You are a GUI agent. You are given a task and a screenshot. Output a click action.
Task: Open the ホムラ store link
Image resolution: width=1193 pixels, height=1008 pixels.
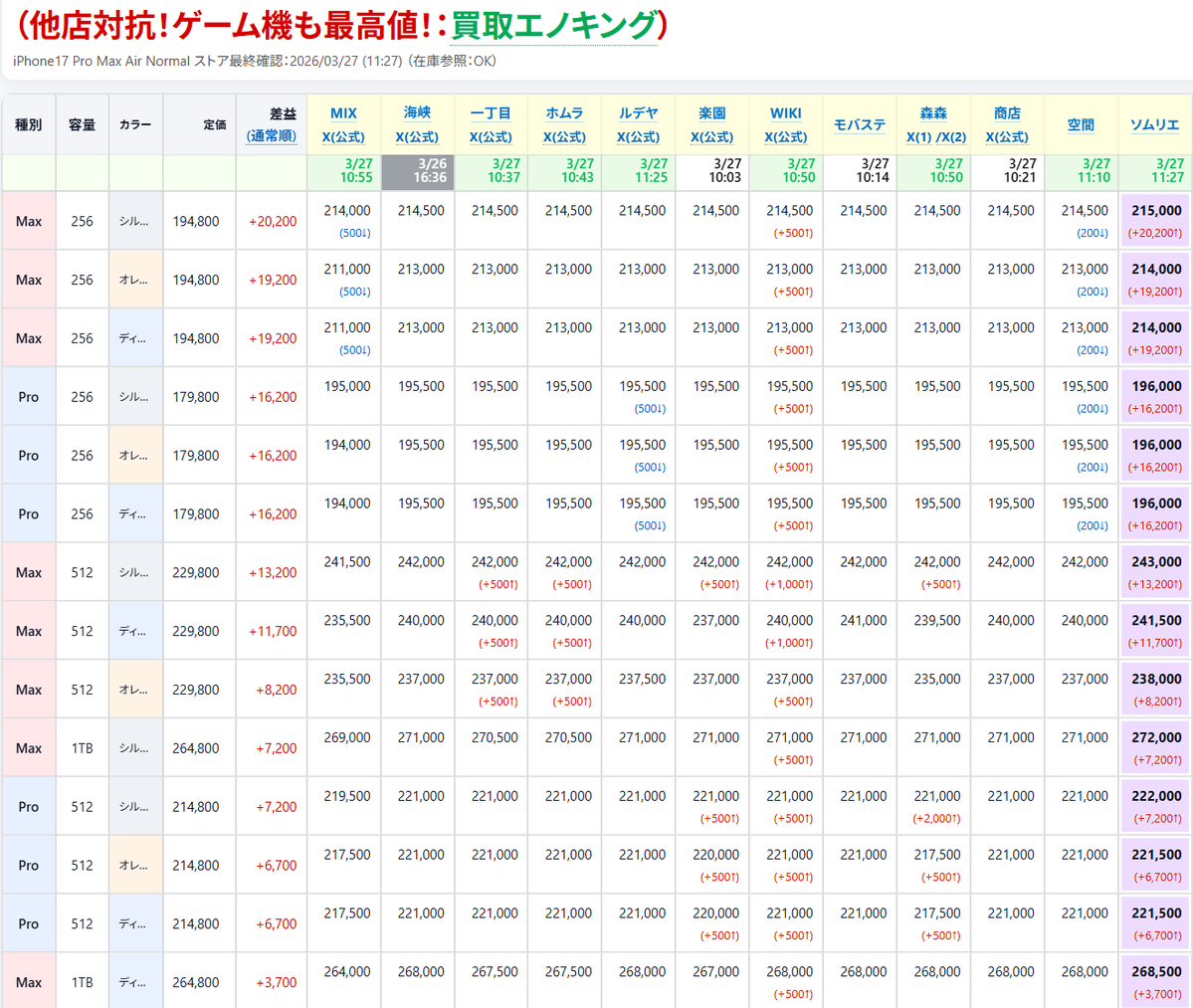(x=564, y=113)
